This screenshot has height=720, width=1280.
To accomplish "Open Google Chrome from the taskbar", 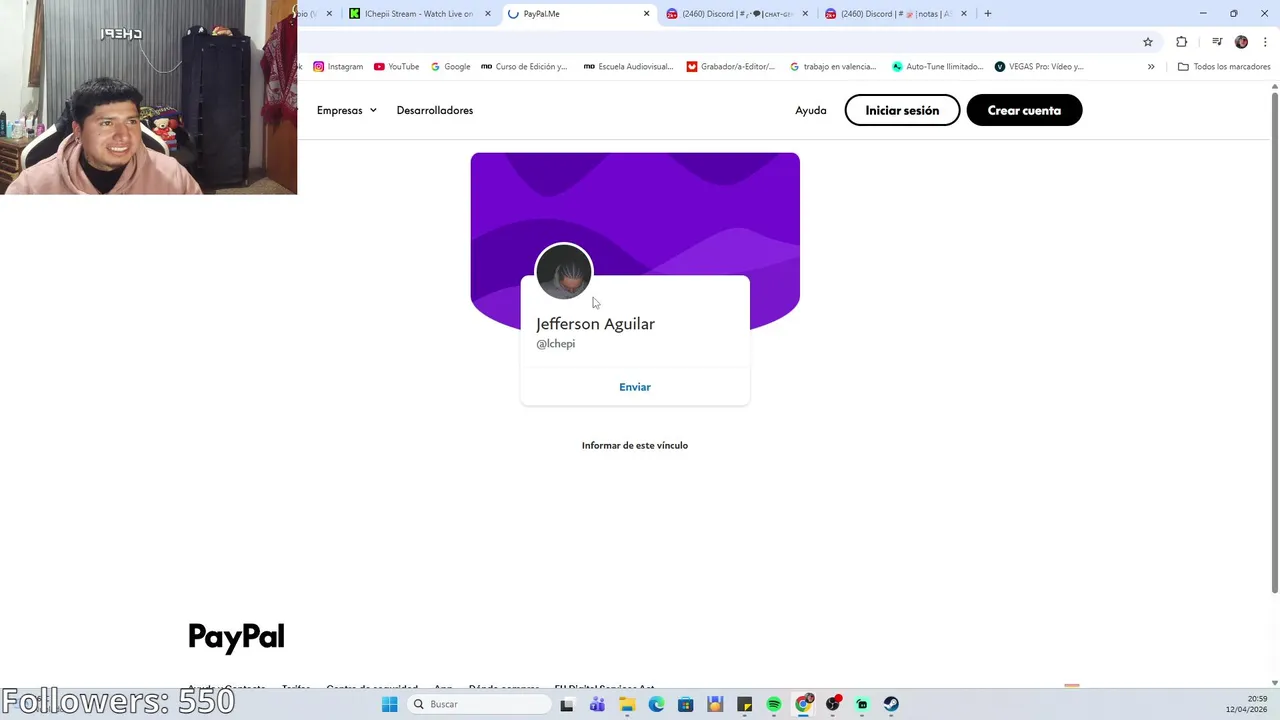I will pos(803,704).
